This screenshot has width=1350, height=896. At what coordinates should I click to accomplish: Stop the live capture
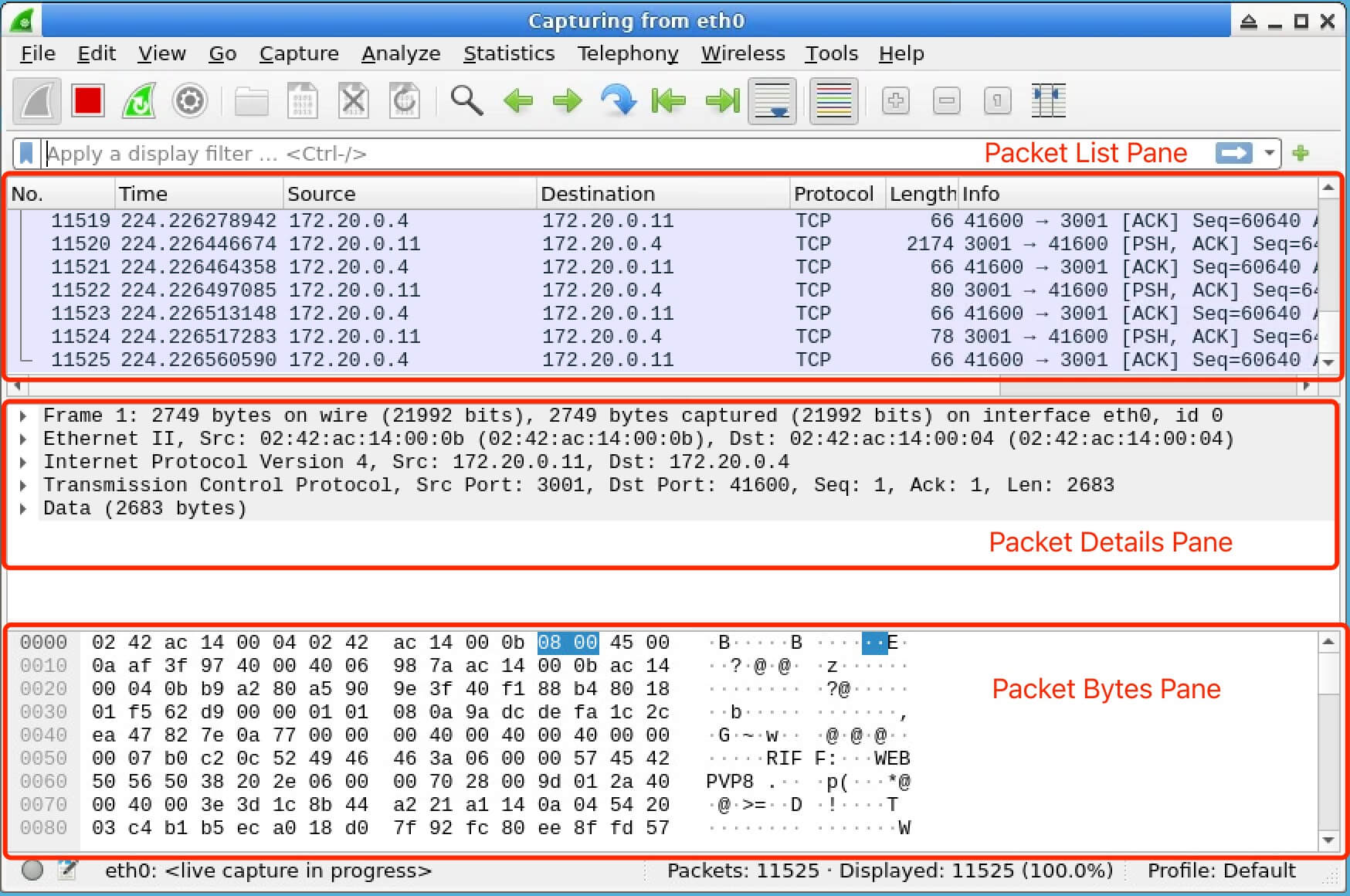[88, 100]
